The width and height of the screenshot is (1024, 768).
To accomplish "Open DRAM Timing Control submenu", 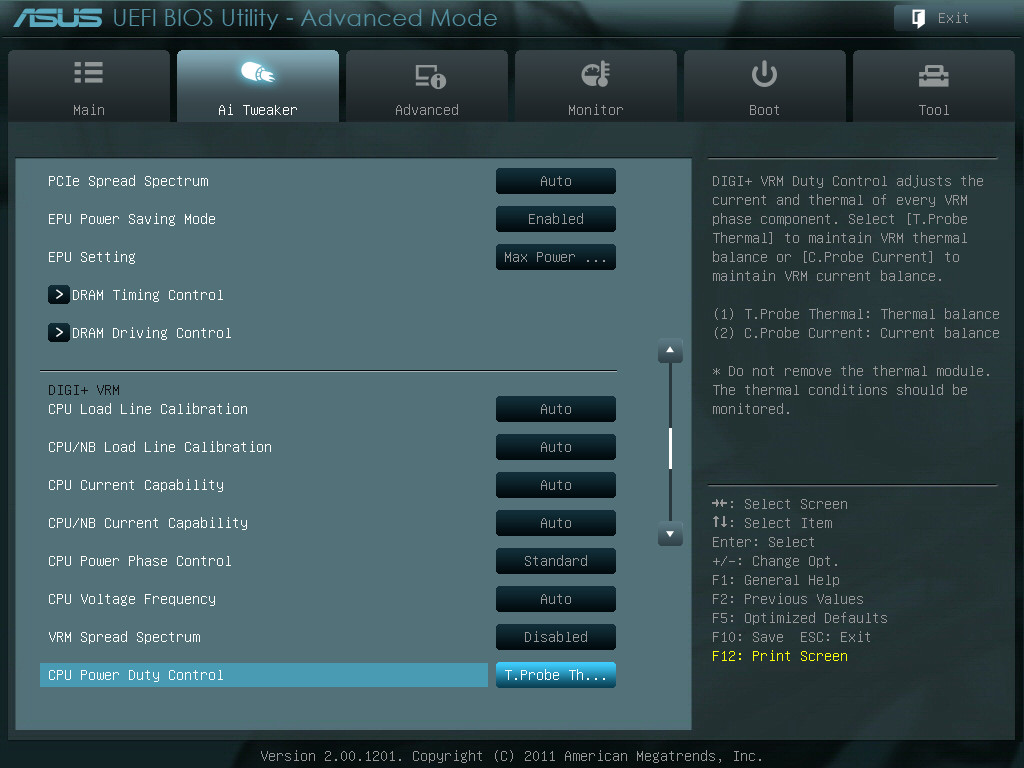I will 148,295.
